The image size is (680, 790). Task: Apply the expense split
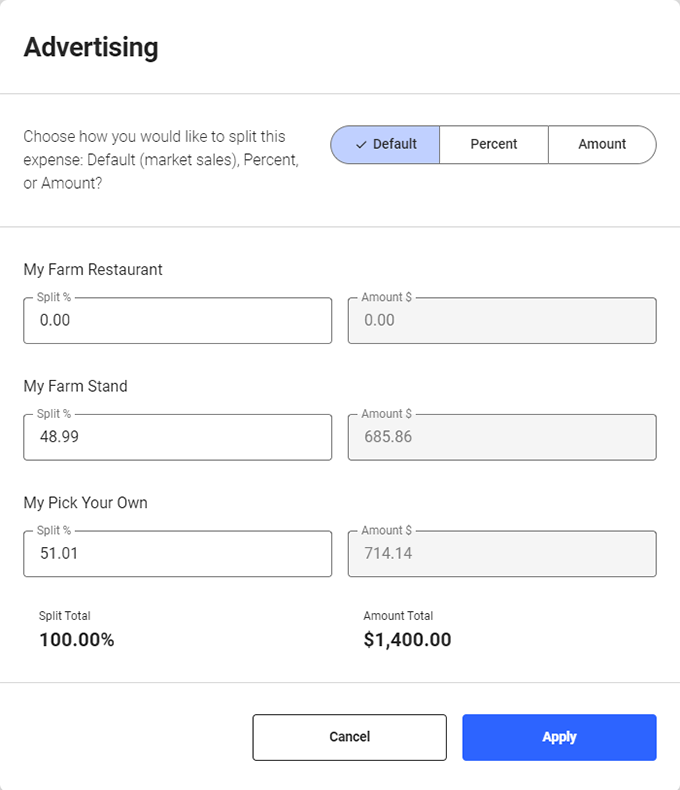tap(559, 737)
